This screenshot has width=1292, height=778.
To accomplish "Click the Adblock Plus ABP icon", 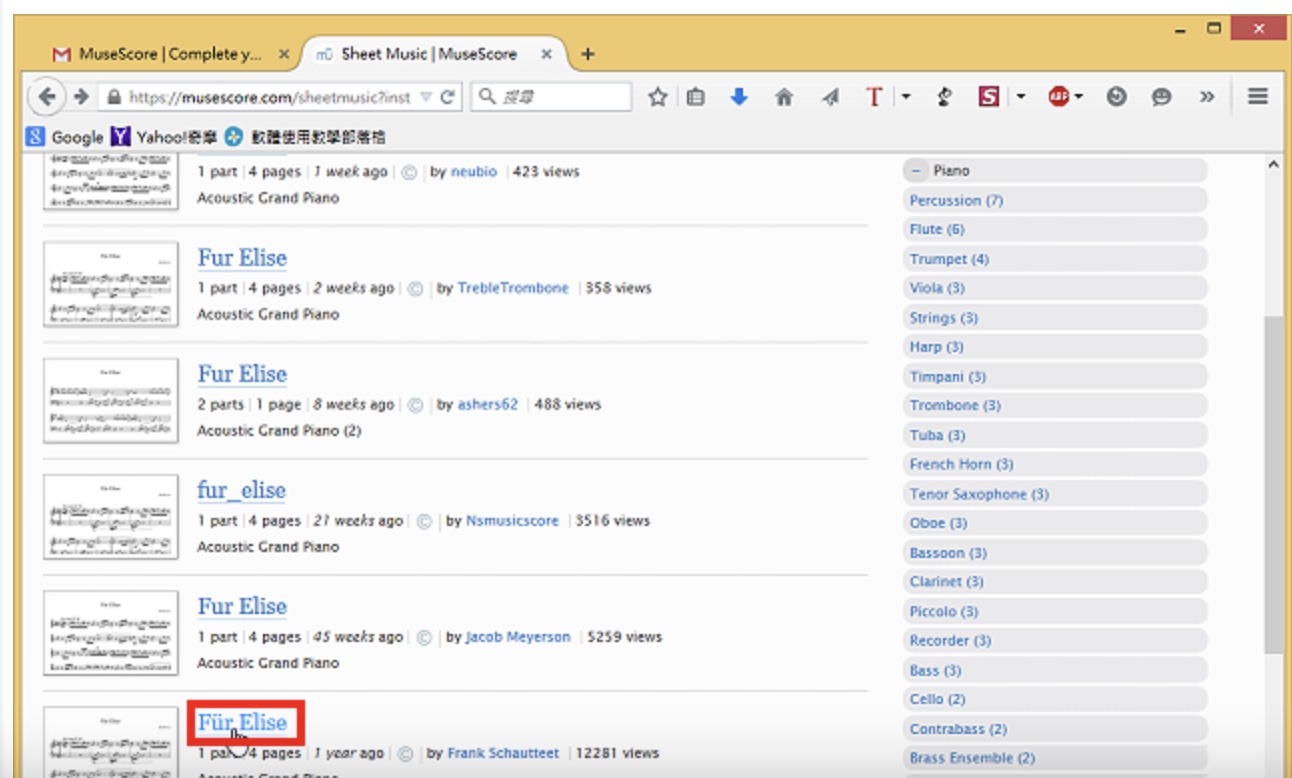I will [1059, 97].
